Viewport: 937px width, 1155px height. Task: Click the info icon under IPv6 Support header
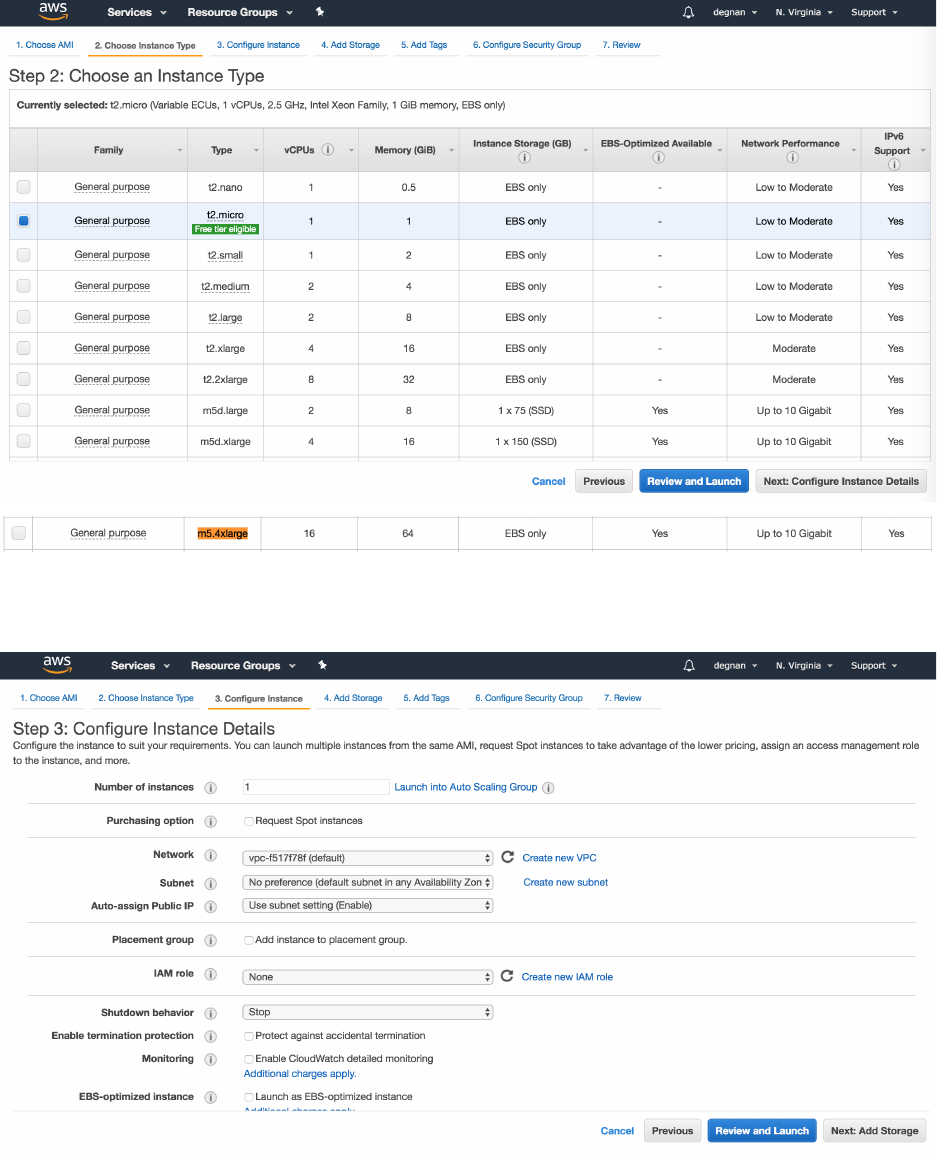[x=894, y=164]
